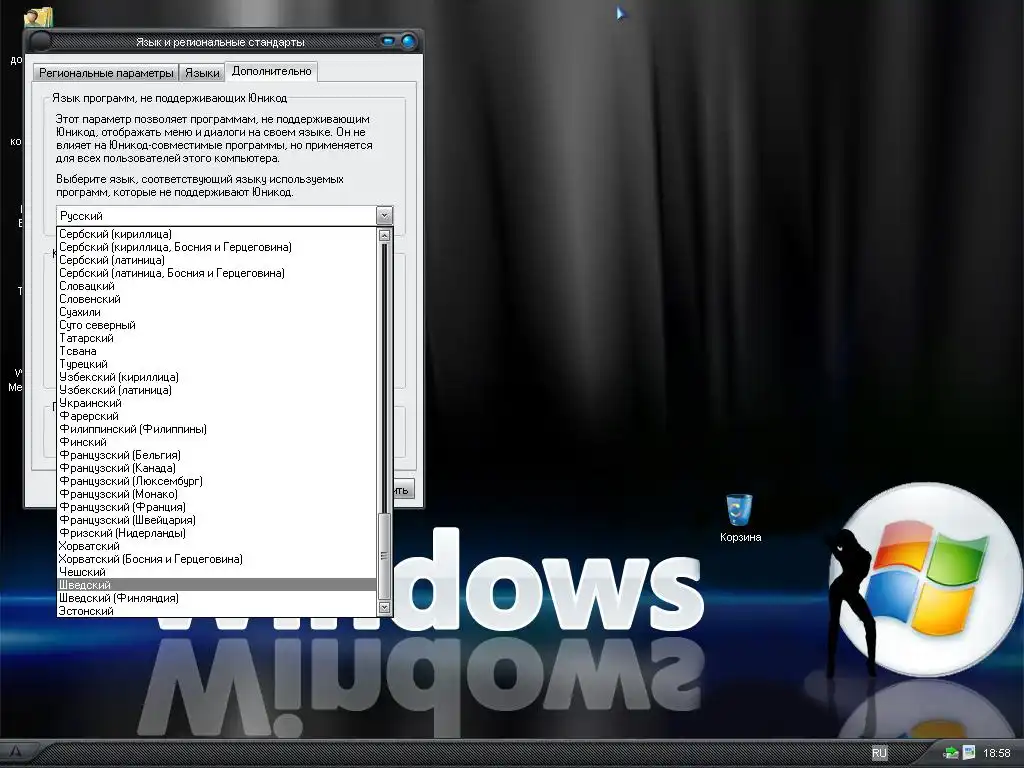Click the clock showing 18:58
Screen dimensions: 1024x768
tap(997, 753)
